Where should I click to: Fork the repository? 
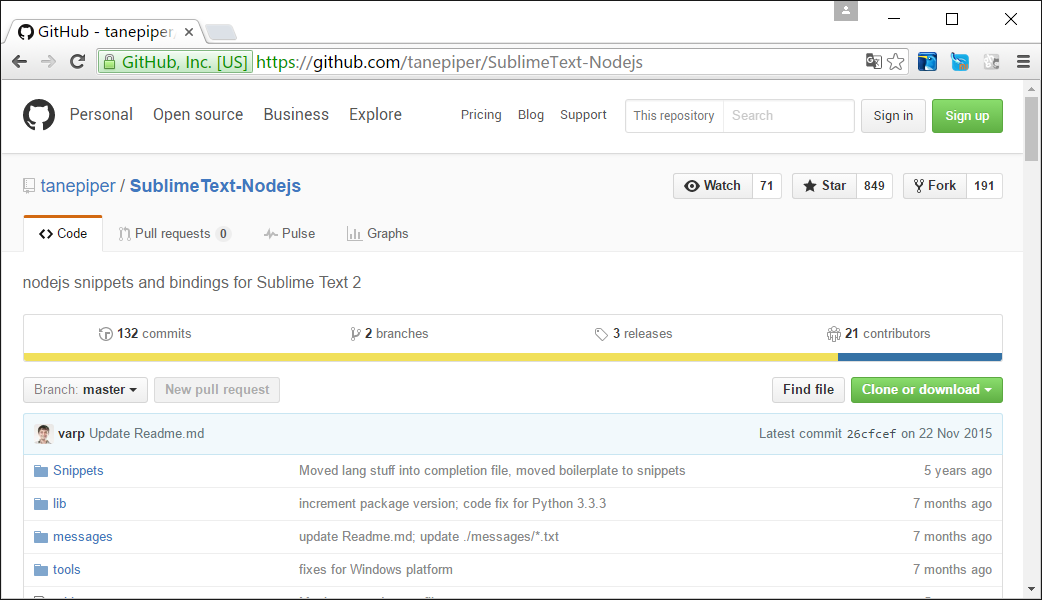pyautogui.click(x=935, y=186)
